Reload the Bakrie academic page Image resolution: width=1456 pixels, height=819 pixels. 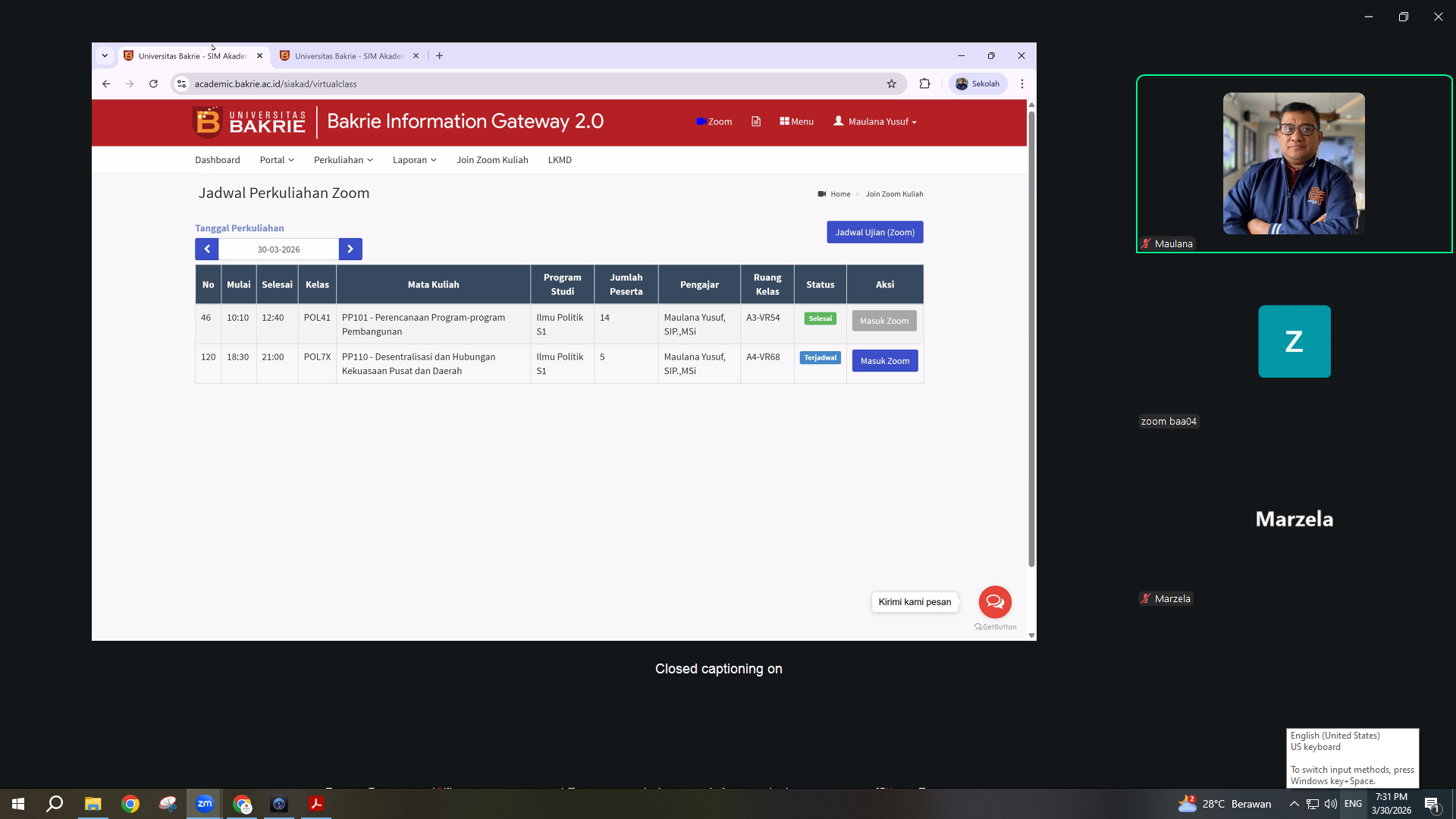[153, 84]
